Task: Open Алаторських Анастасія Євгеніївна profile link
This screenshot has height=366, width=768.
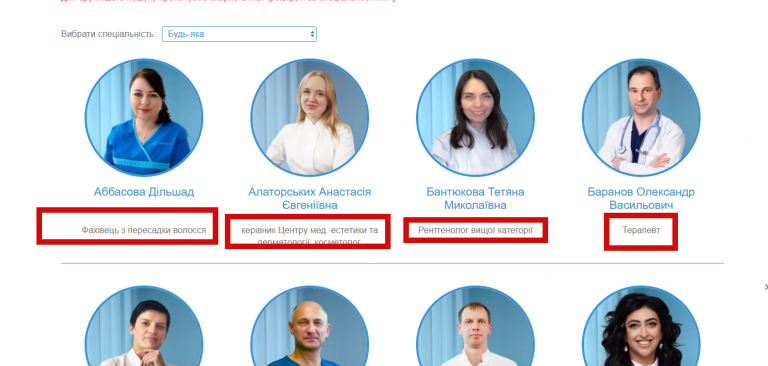Action: pyautogui.click(x=310, y=198)
